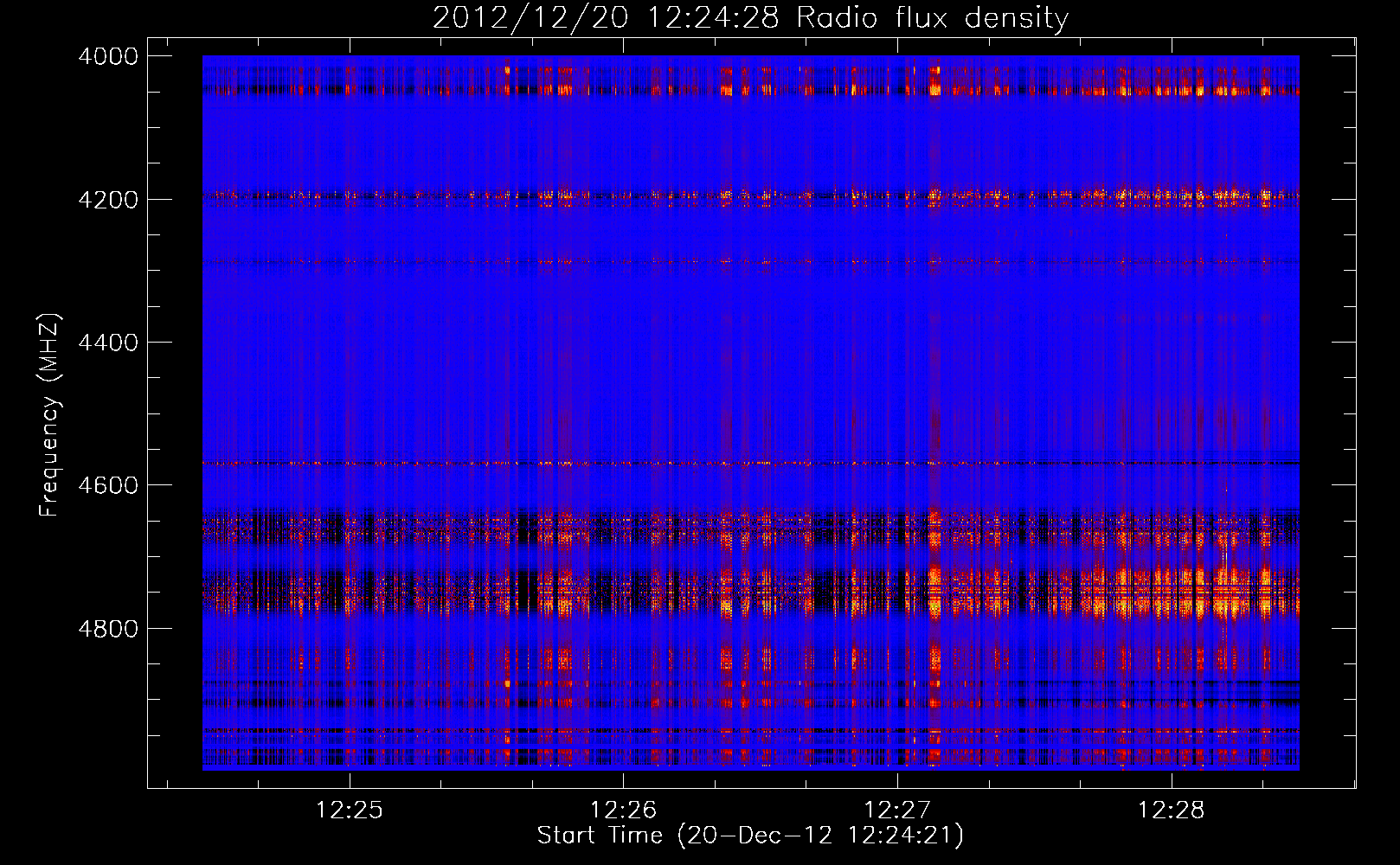Click the 4000 frequency tick label
Screen dimensions: 1400x865
(x=108, y=56)
